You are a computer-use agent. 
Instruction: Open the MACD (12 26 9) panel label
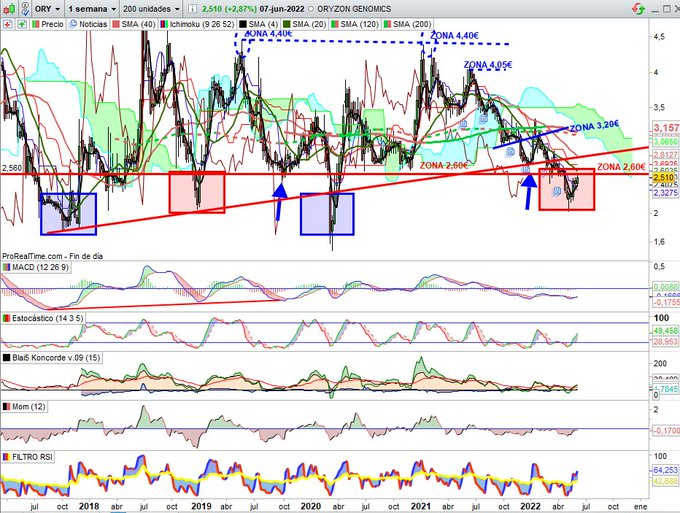coord(36,267)
